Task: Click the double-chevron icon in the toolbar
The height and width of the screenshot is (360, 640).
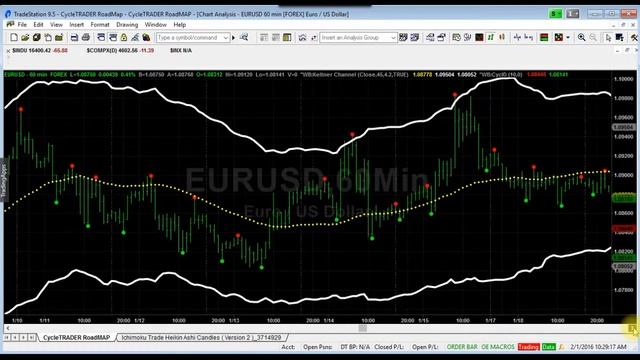Action: point(302,38)
